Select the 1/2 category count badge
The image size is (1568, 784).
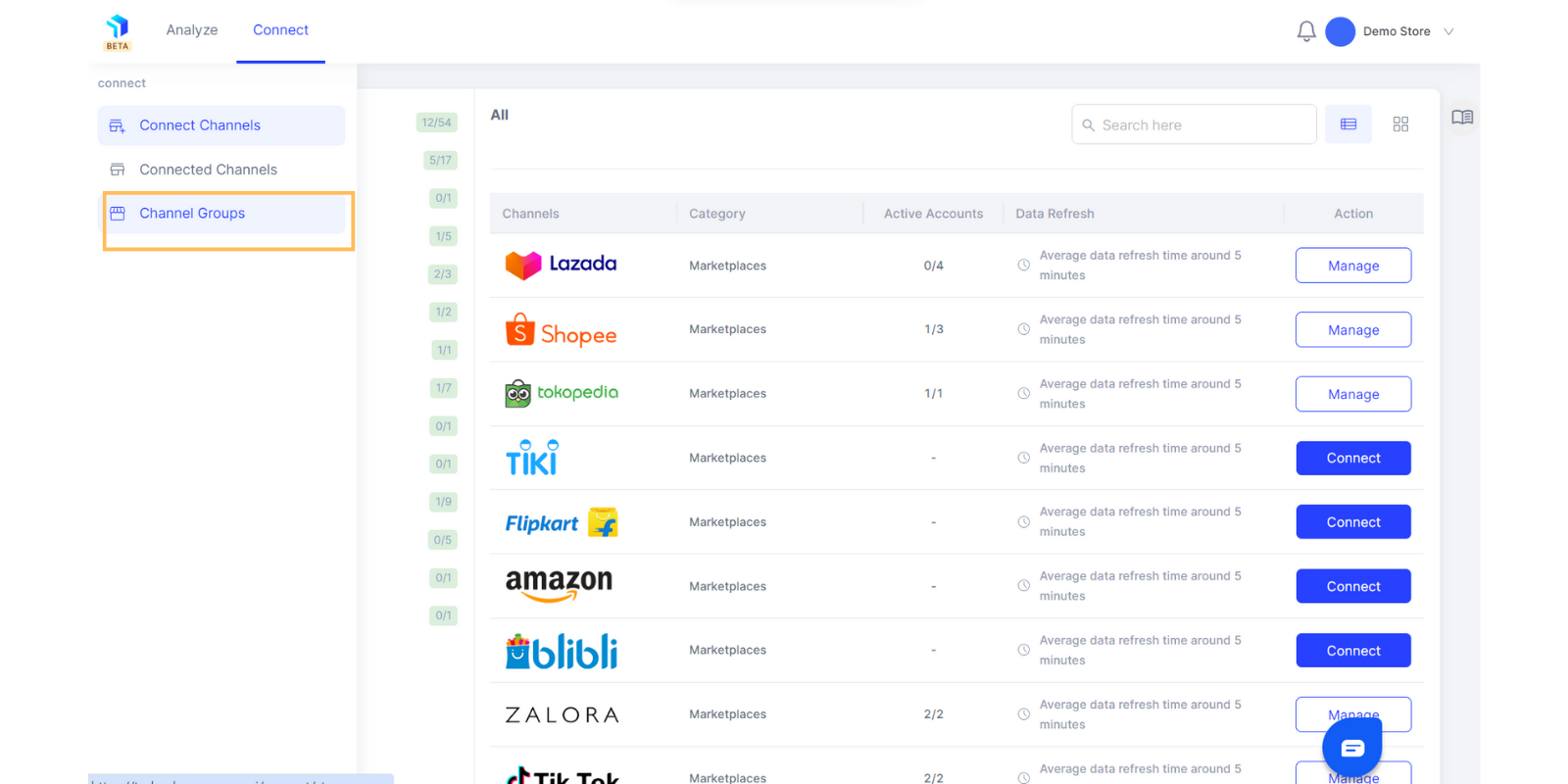pos(444,312)
